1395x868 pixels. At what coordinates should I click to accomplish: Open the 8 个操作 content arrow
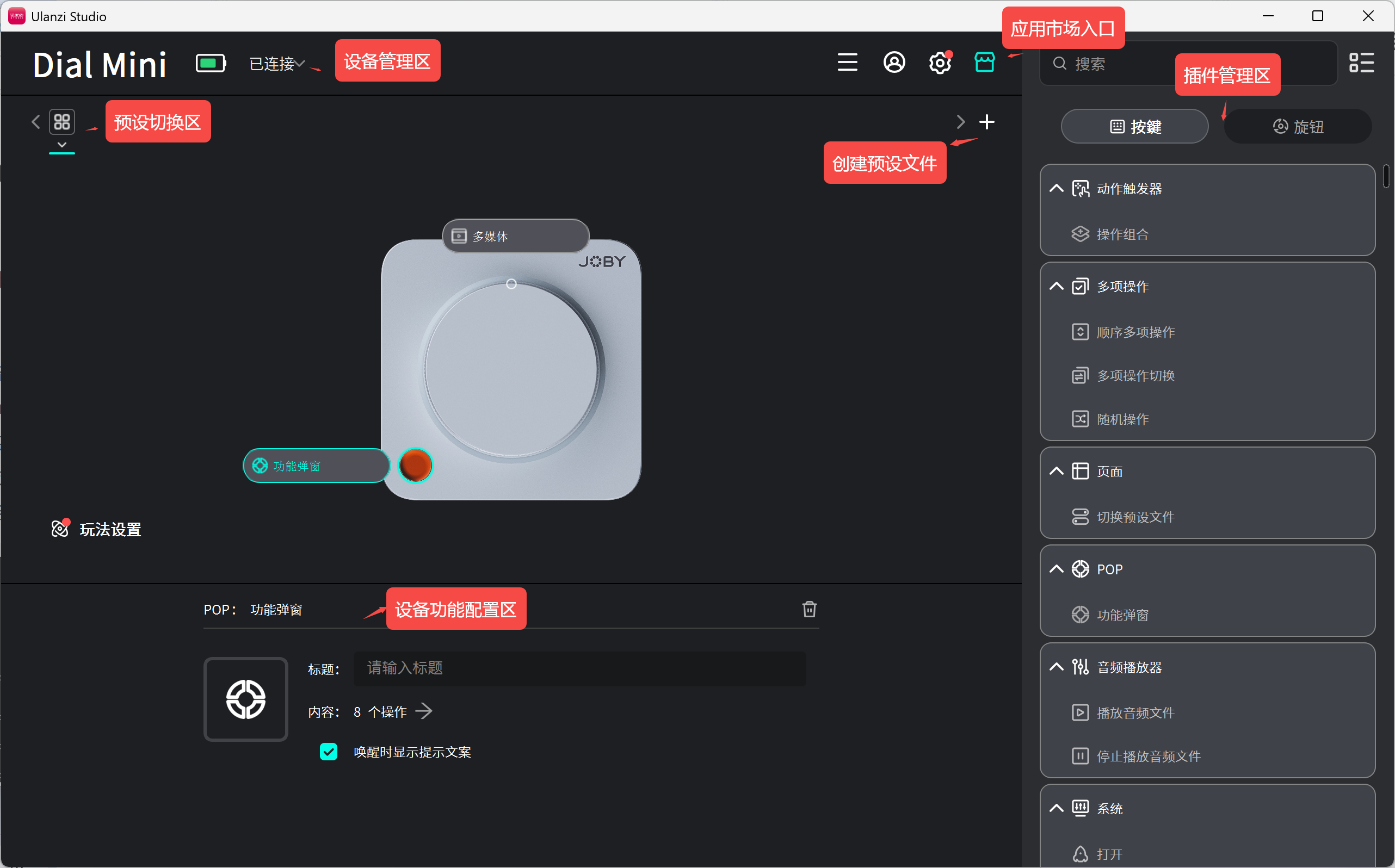[424, 711]
